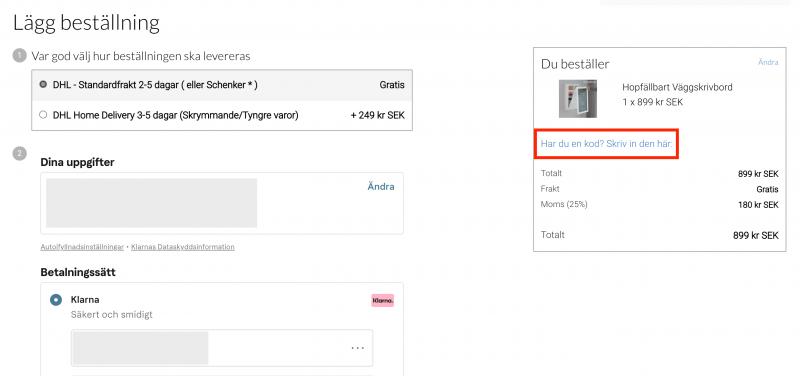The height and width of the screenshot is (376, 800).
Task: Click the 'Frakt' label in order summary
Action: pyautogui.click(x=550, y=189)
